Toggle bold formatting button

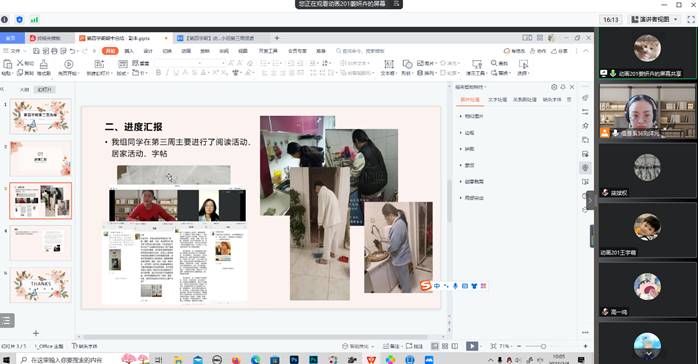click(x=158, y=73)
